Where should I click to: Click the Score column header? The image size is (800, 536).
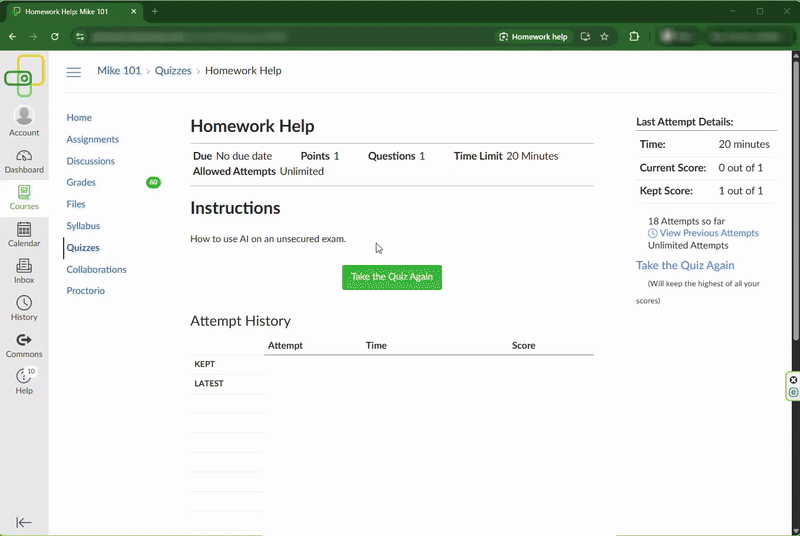click(523, 345)
